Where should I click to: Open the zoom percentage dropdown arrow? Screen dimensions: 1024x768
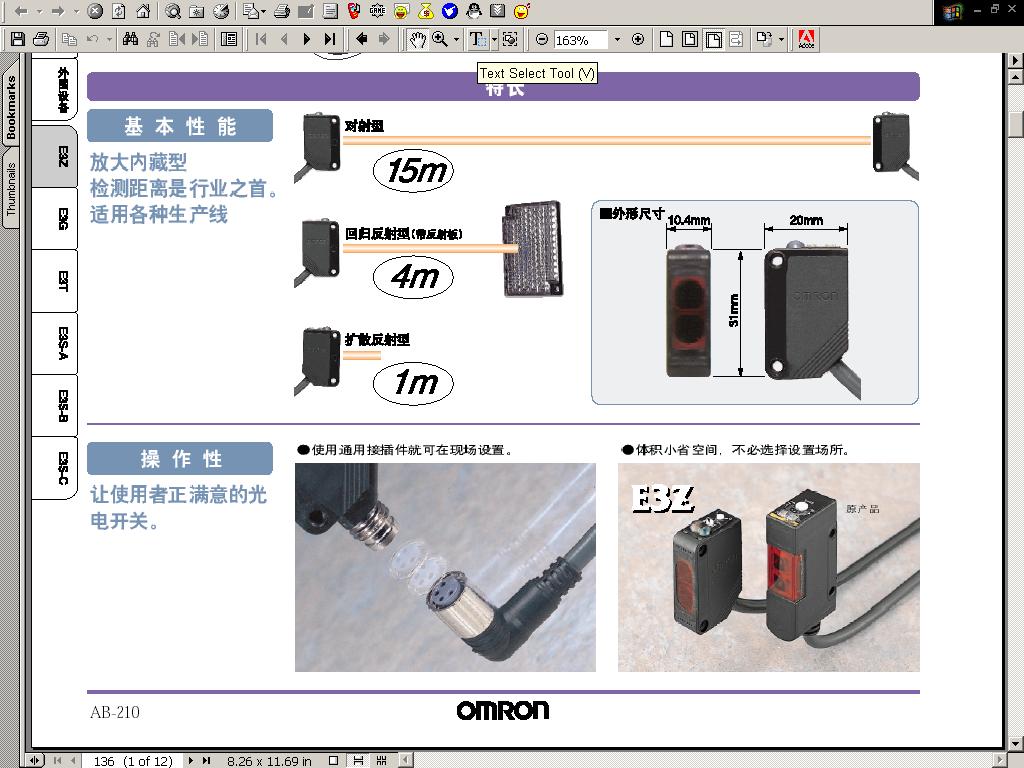pos(617,40)
